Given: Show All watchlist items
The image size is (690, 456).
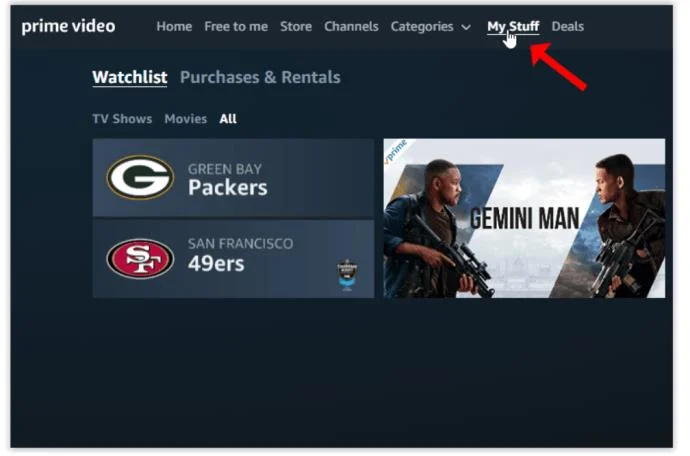Looking at the screenshot, I should click(228, 119).
